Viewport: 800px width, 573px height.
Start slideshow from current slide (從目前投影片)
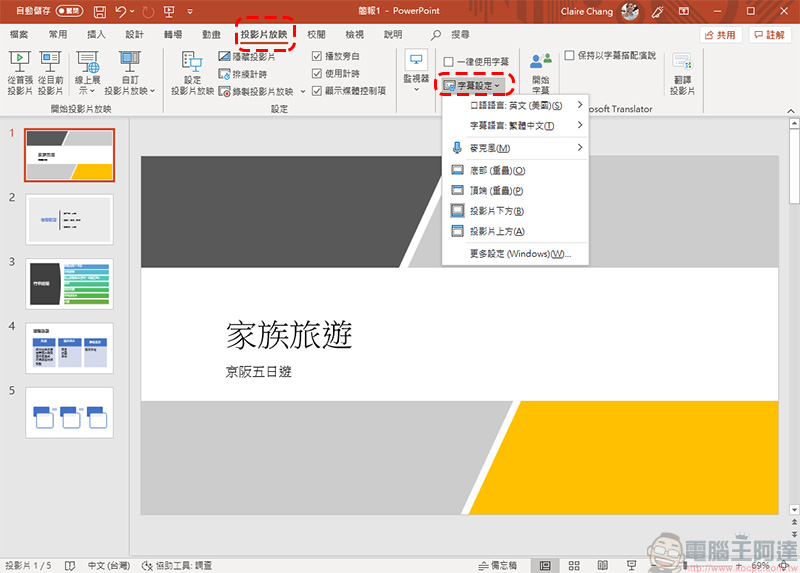51,73
